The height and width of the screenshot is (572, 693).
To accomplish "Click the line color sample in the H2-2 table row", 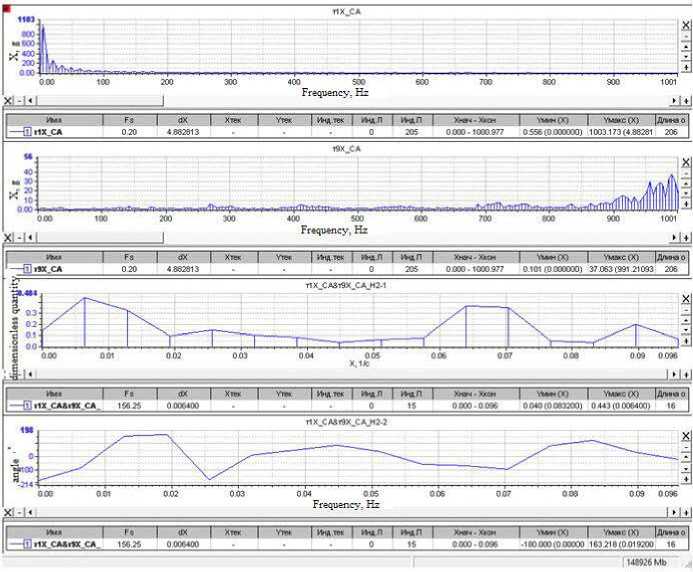I will 16,544.
